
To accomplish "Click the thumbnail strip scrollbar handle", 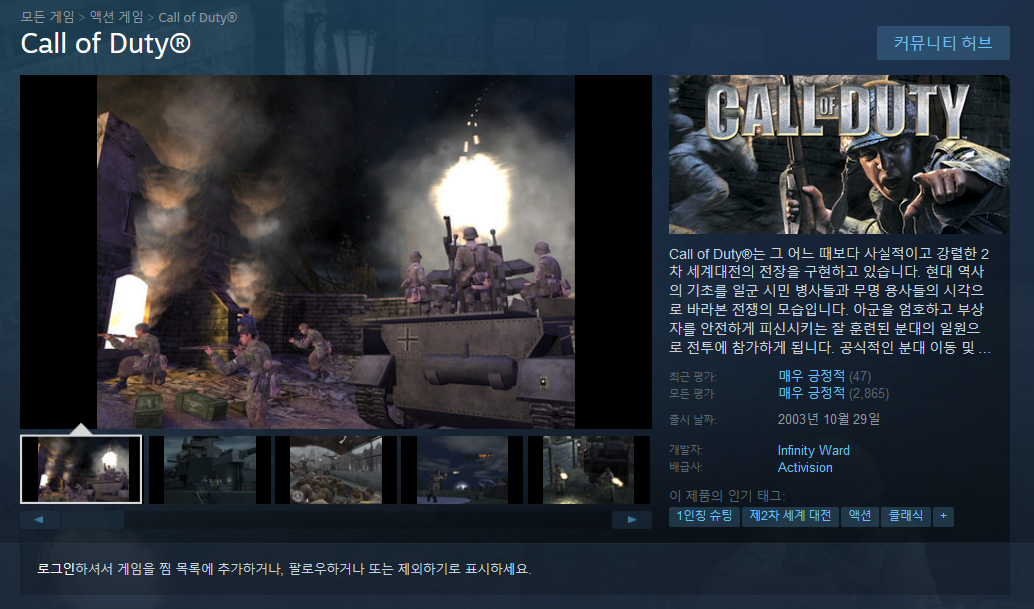I will (92, 519).
